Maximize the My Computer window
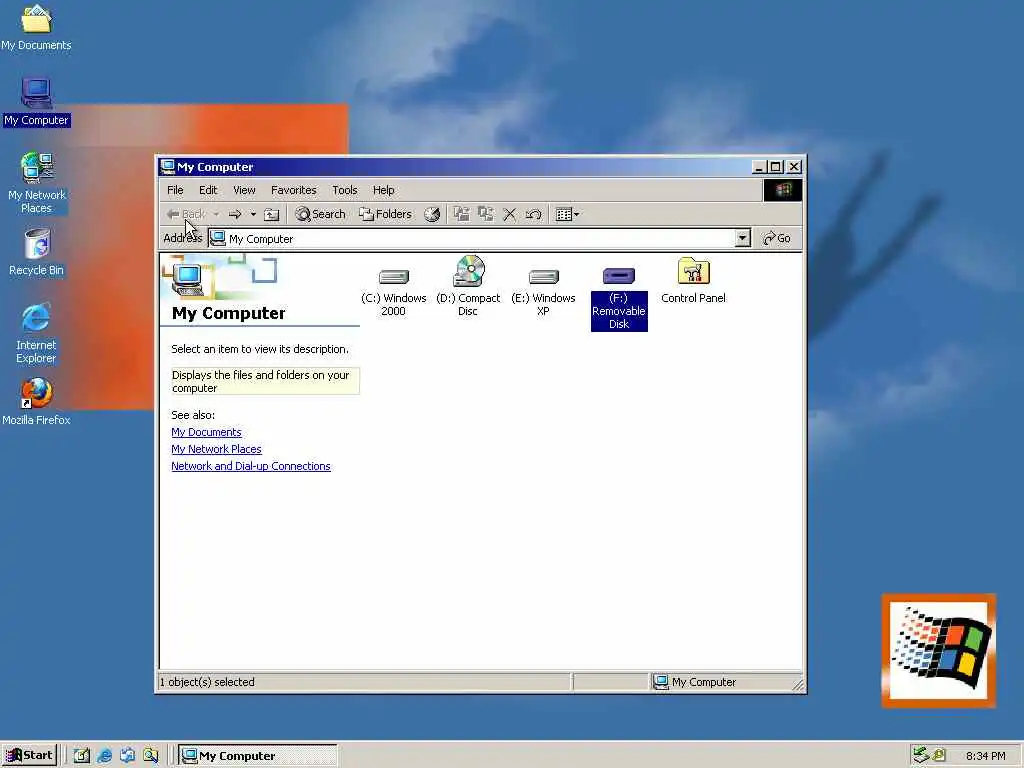1024x768 pixels. [x=775, y=167]
